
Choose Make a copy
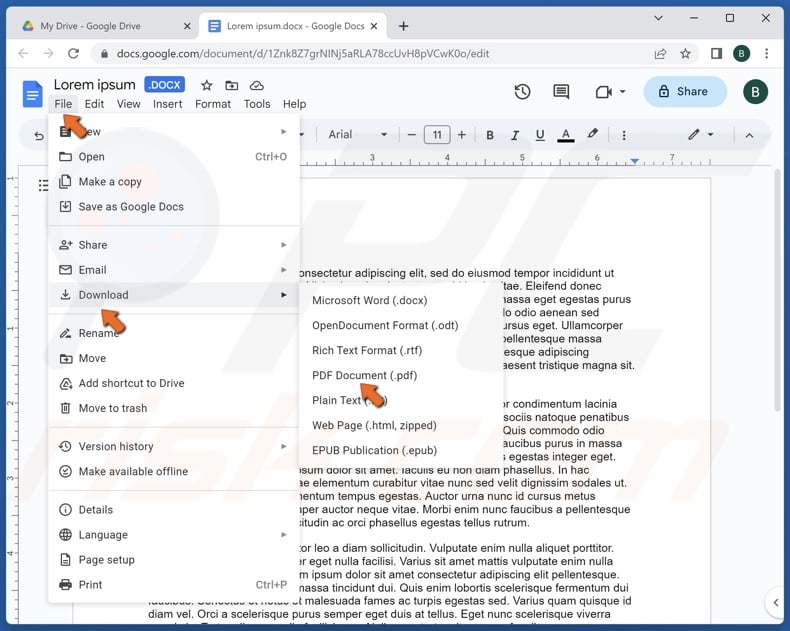(x=174, y=182)
